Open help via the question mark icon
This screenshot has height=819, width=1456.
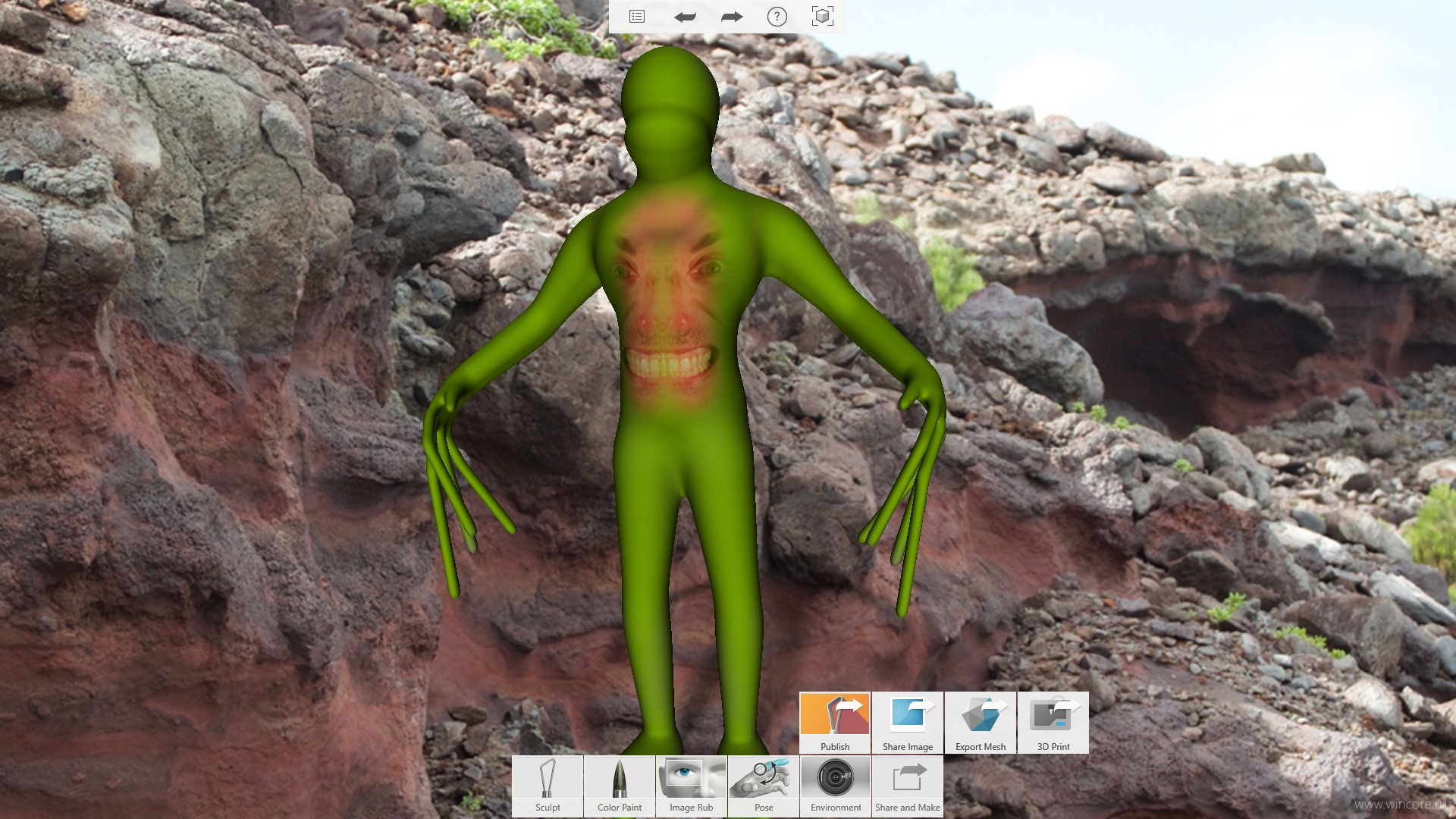click(777, 17)
